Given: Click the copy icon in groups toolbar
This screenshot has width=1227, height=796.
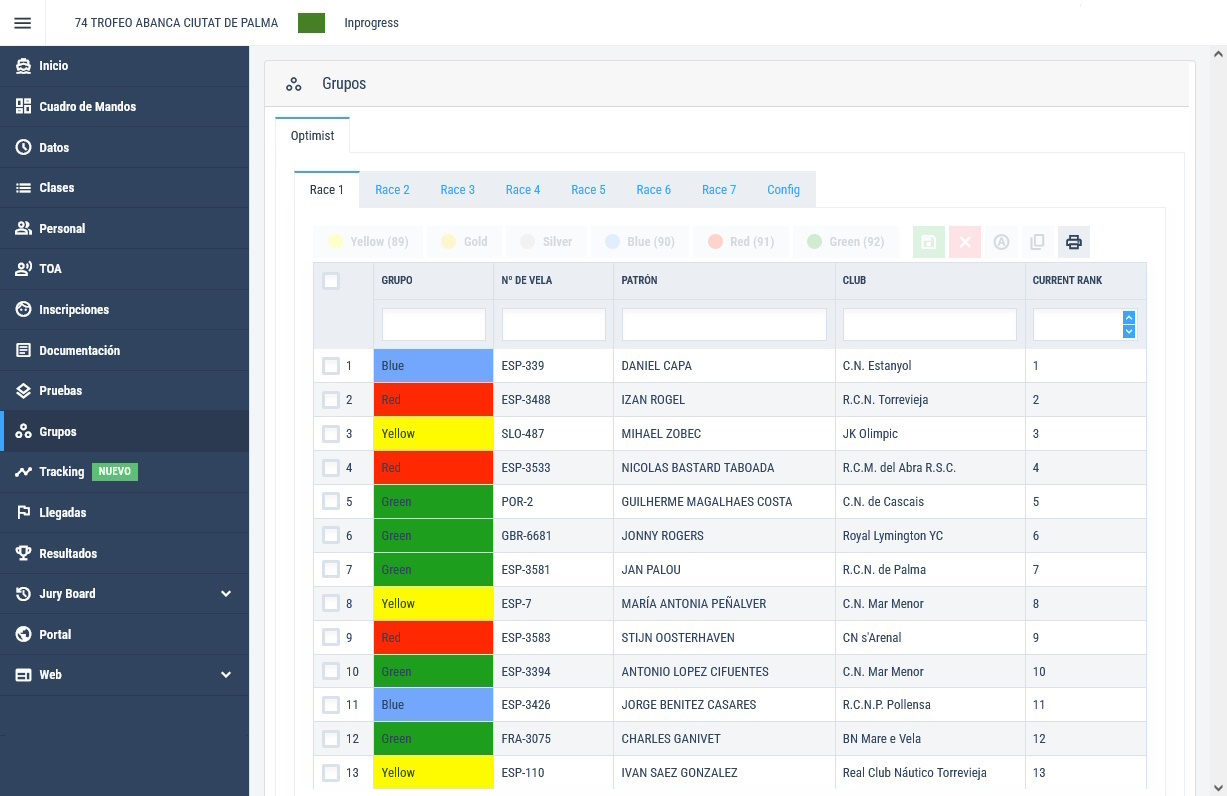Looking at the screenshot, I should [1037, 242].
